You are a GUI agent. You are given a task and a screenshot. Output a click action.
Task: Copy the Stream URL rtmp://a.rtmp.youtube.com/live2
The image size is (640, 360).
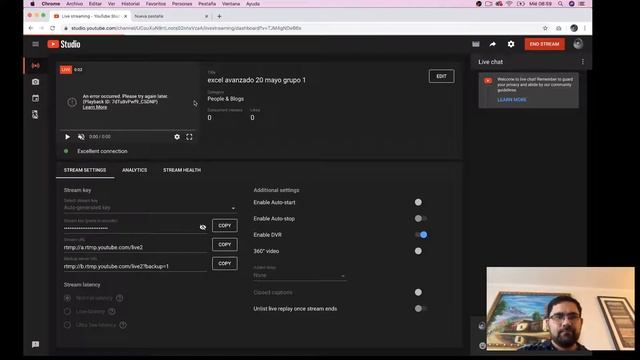click(x=224, y=244)
